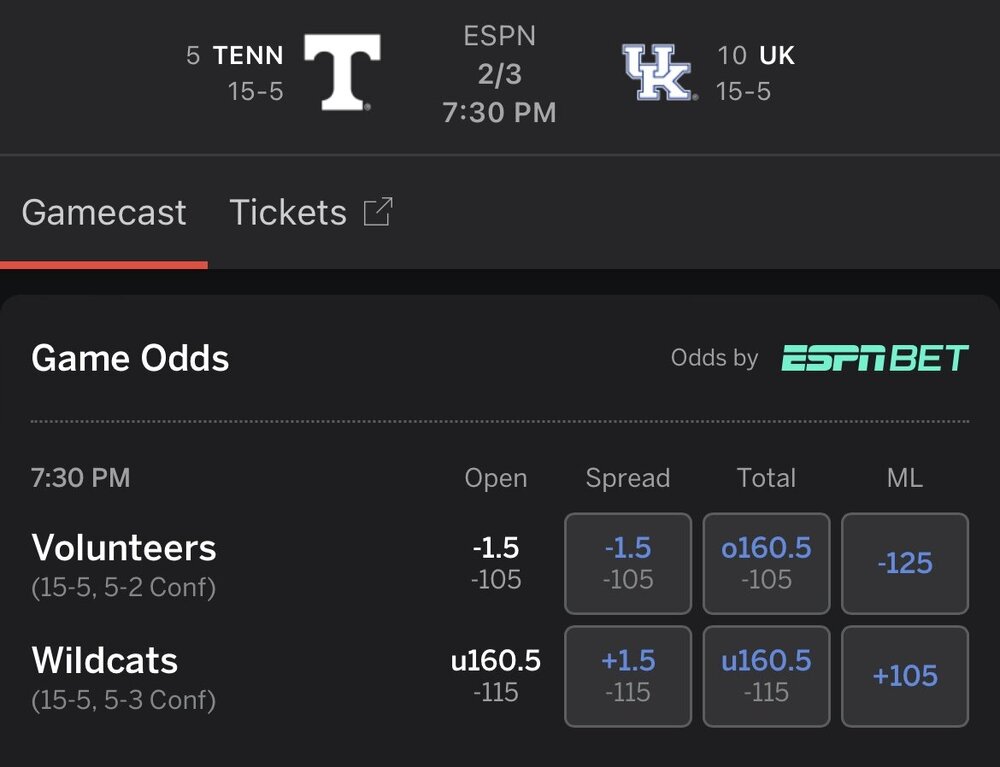Screen dimensions: 1000x767
Task: Click the Wildcats team row name
Action: tap(105, 661)
